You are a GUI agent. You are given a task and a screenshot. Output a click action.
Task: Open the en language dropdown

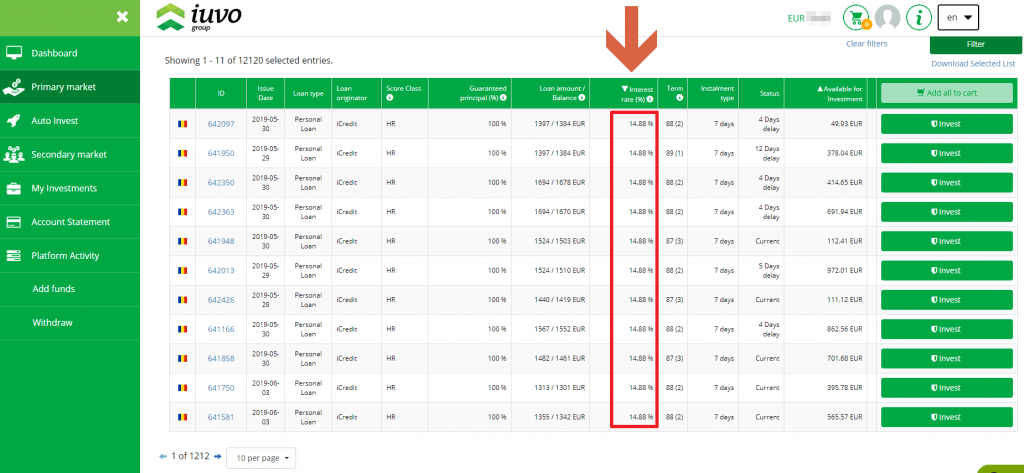(957, 17)
